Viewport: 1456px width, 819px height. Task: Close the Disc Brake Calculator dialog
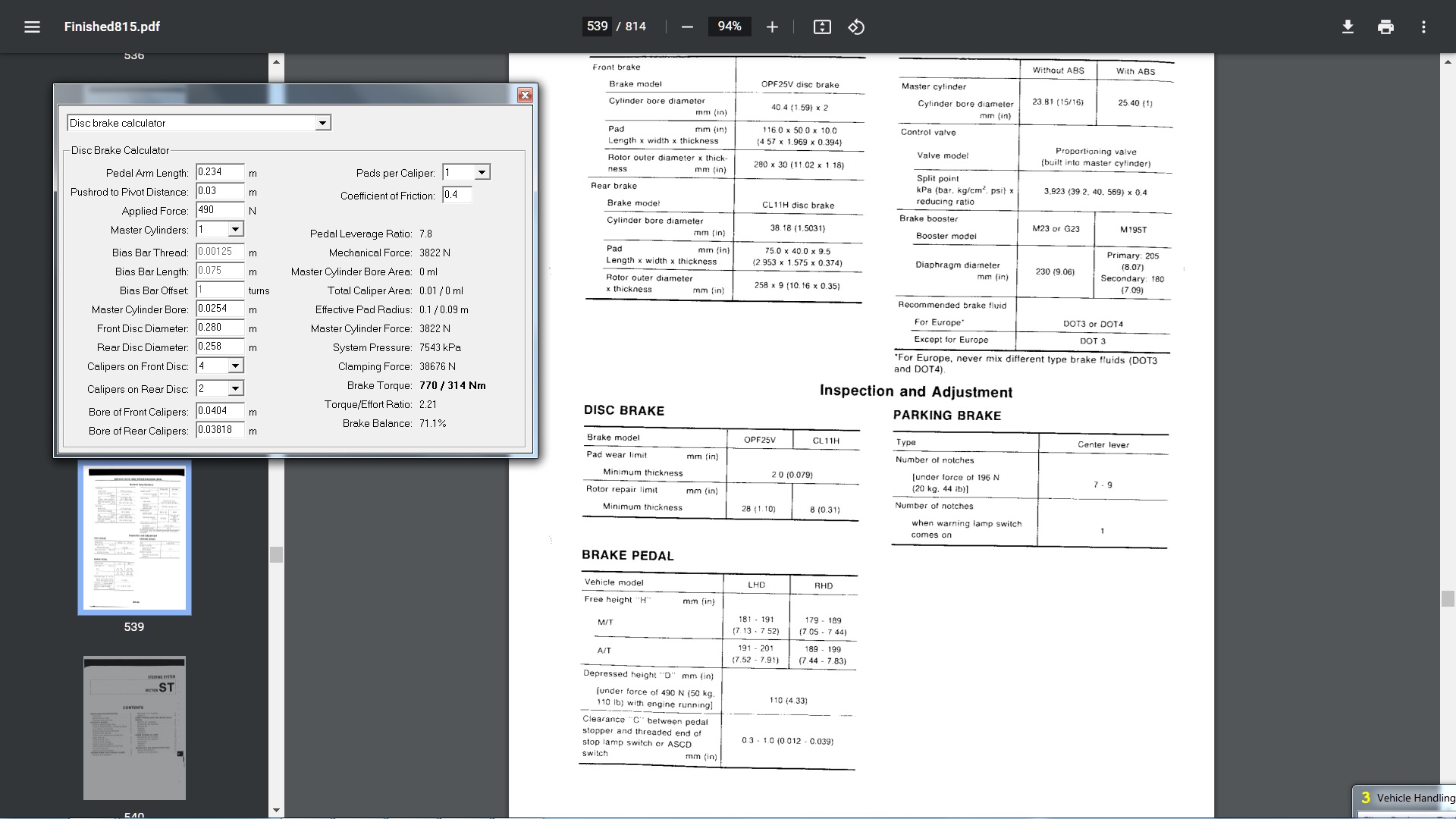coord(525,96)
